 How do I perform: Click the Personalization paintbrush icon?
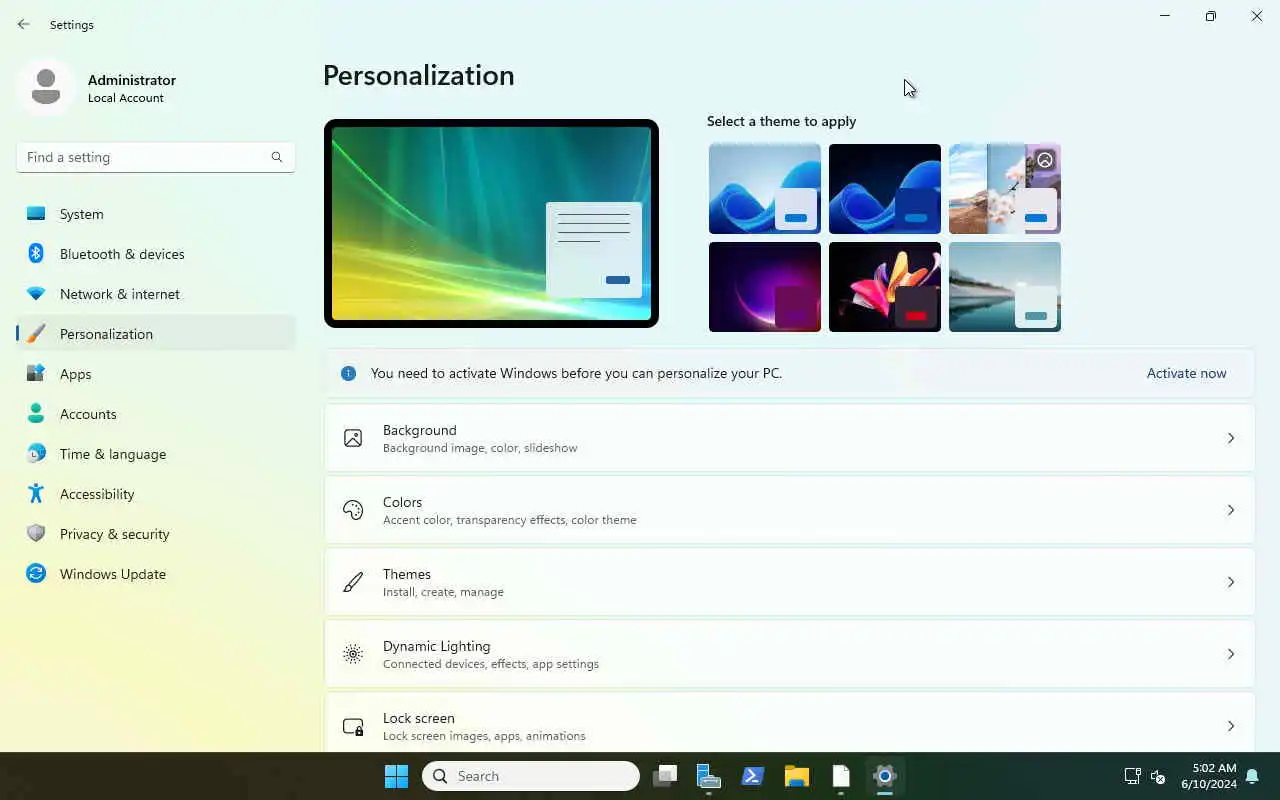point(36,334)
